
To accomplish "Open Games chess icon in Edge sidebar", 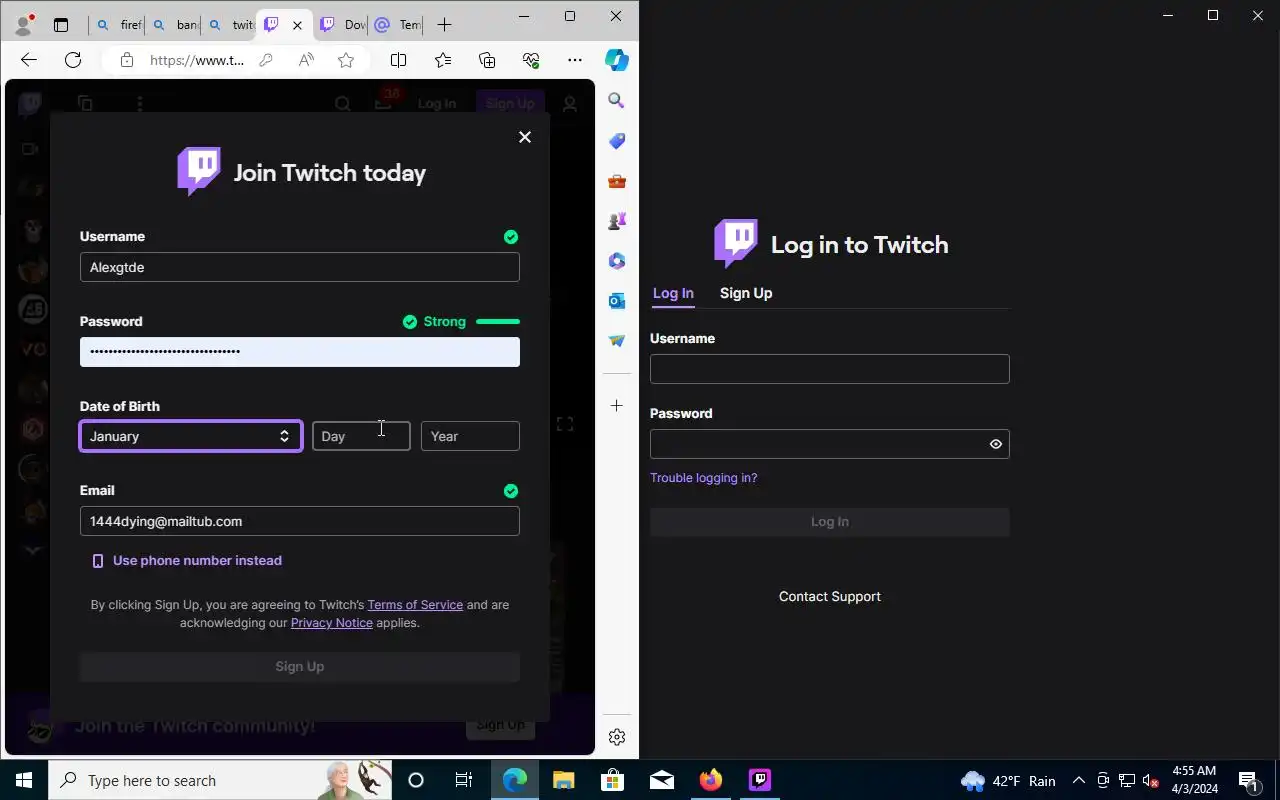I will [x=617, y=221].
